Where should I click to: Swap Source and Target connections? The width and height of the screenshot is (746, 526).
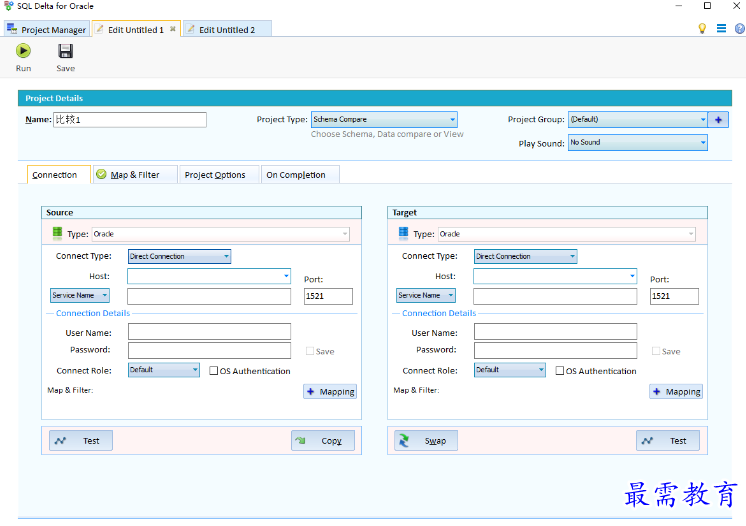point(426,440)
